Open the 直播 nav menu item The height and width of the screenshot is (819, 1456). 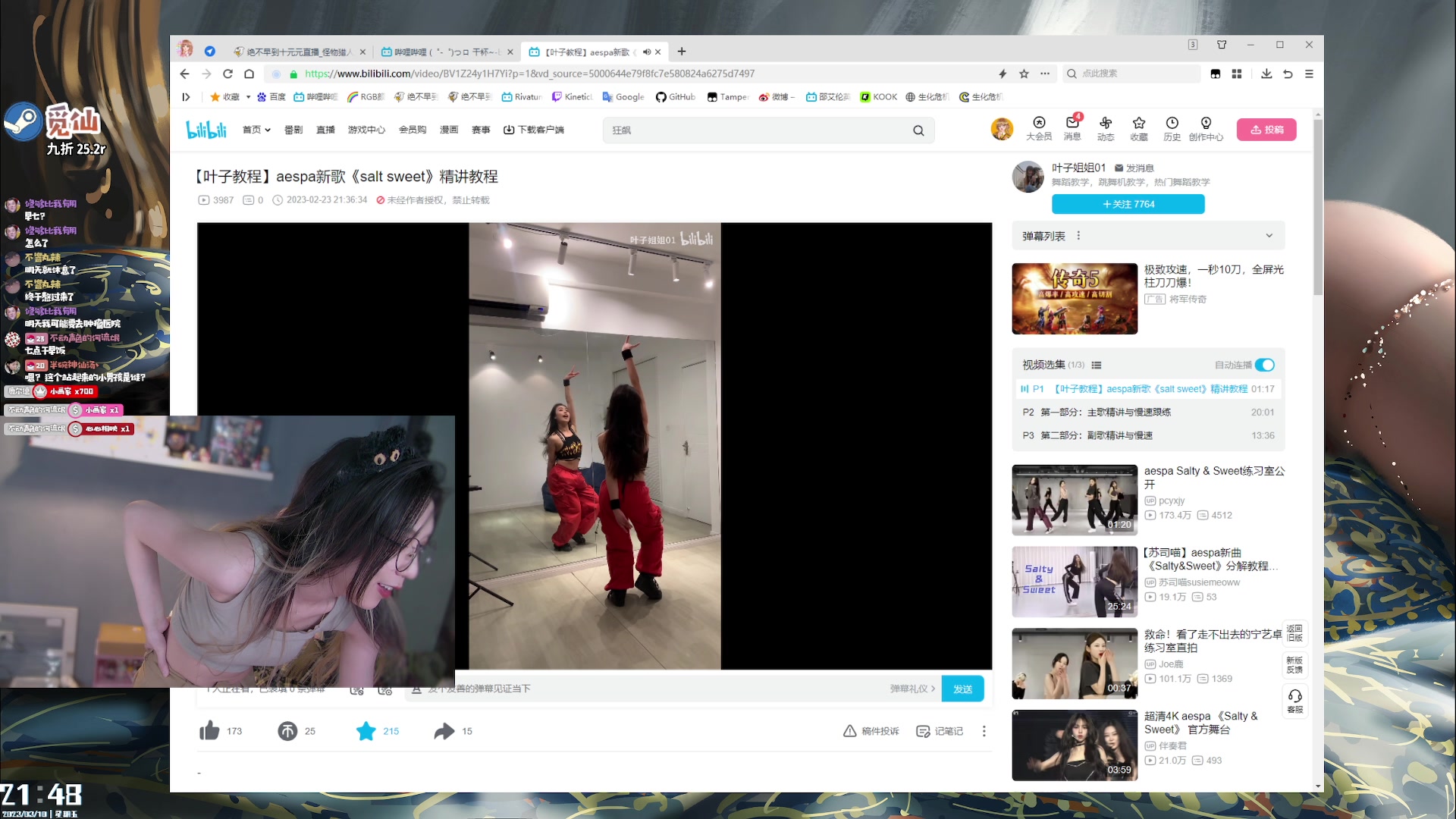[x=325, y=130]
